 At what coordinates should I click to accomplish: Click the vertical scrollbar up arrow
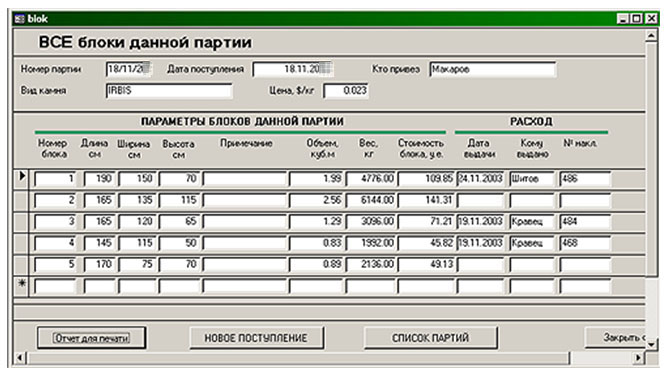pos(652,36)
